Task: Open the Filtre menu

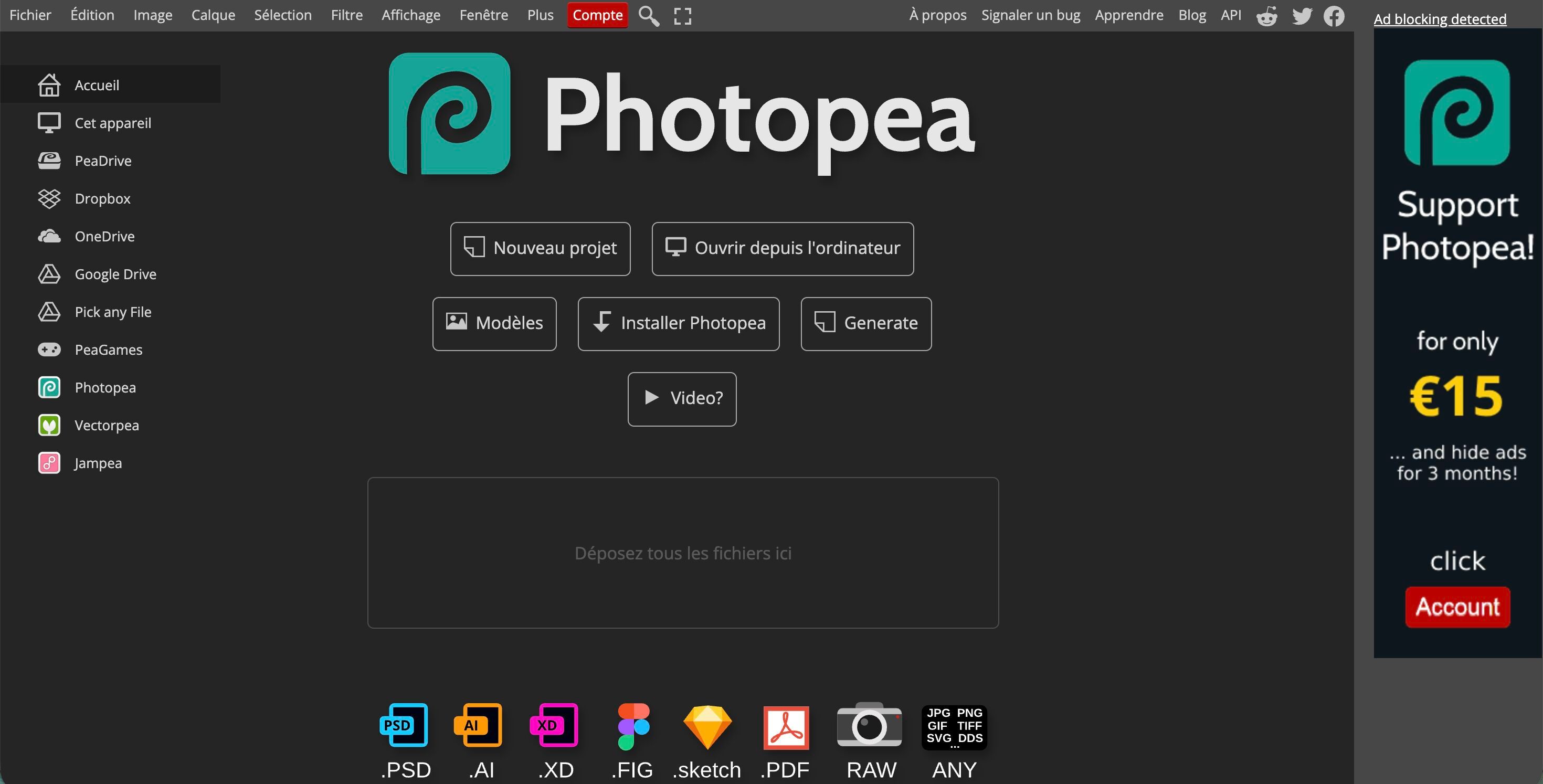Action: click(x=347, y=15)
